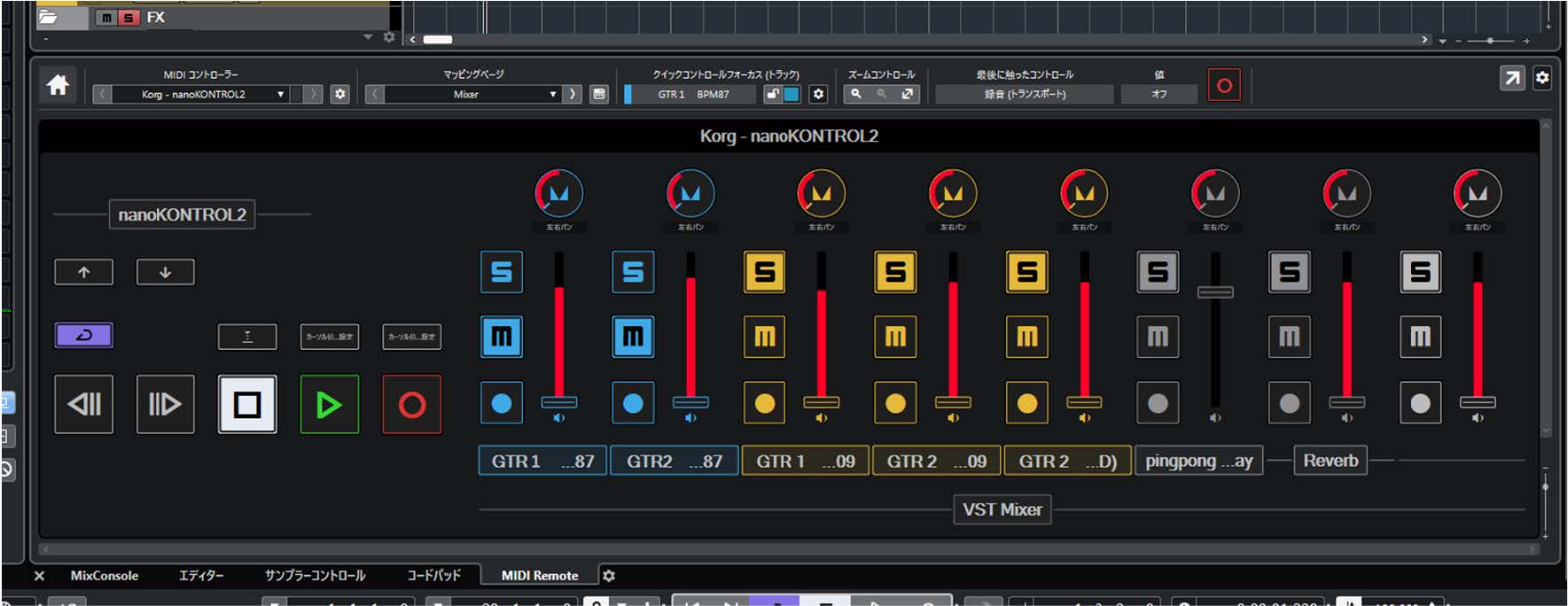Click the up arrow track button
The height and width of the screenshot is (606, 1568).
[x=84, y=272]
